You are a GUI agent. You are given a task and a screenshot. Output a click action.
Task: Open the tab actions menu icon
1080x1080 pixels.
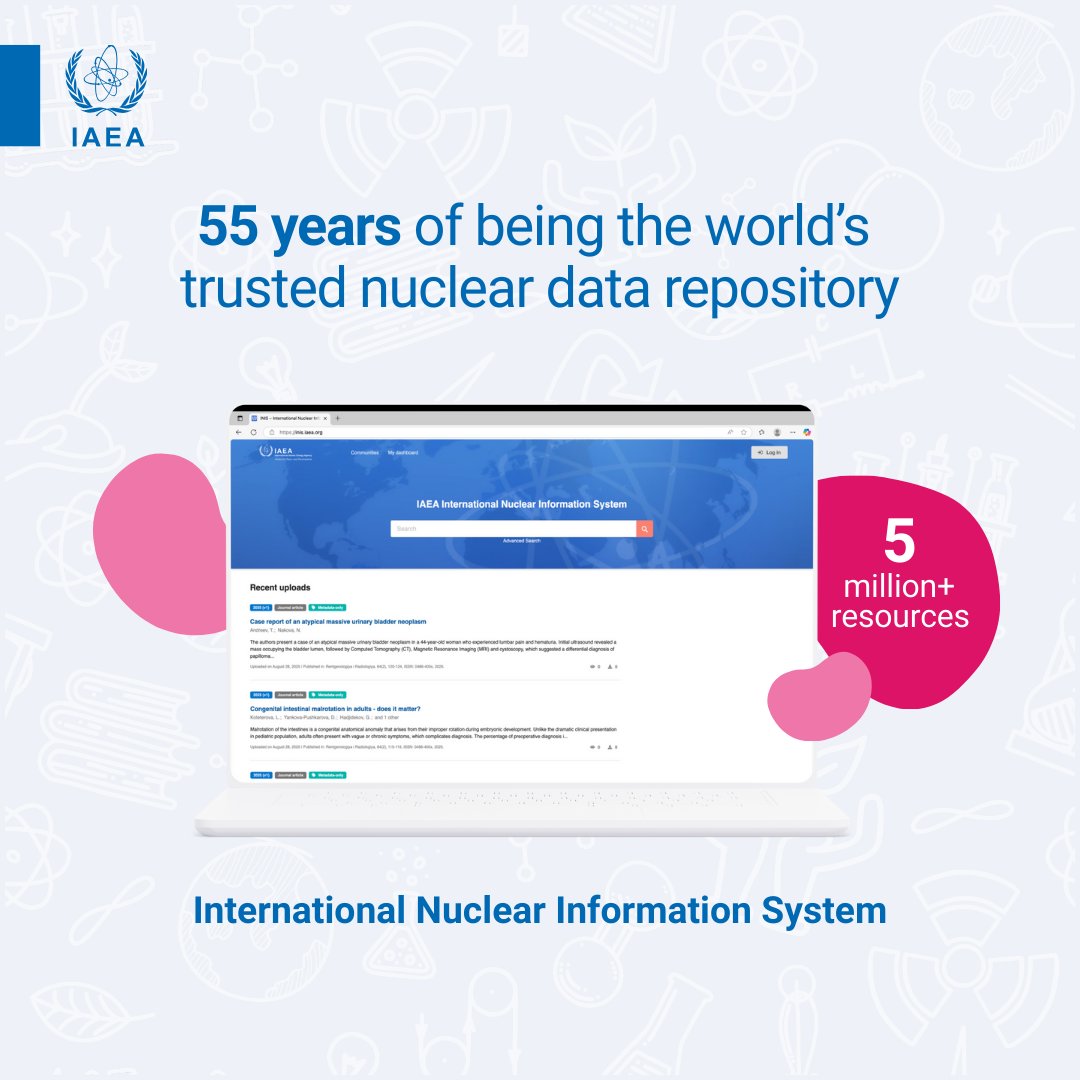pos(240,418)
